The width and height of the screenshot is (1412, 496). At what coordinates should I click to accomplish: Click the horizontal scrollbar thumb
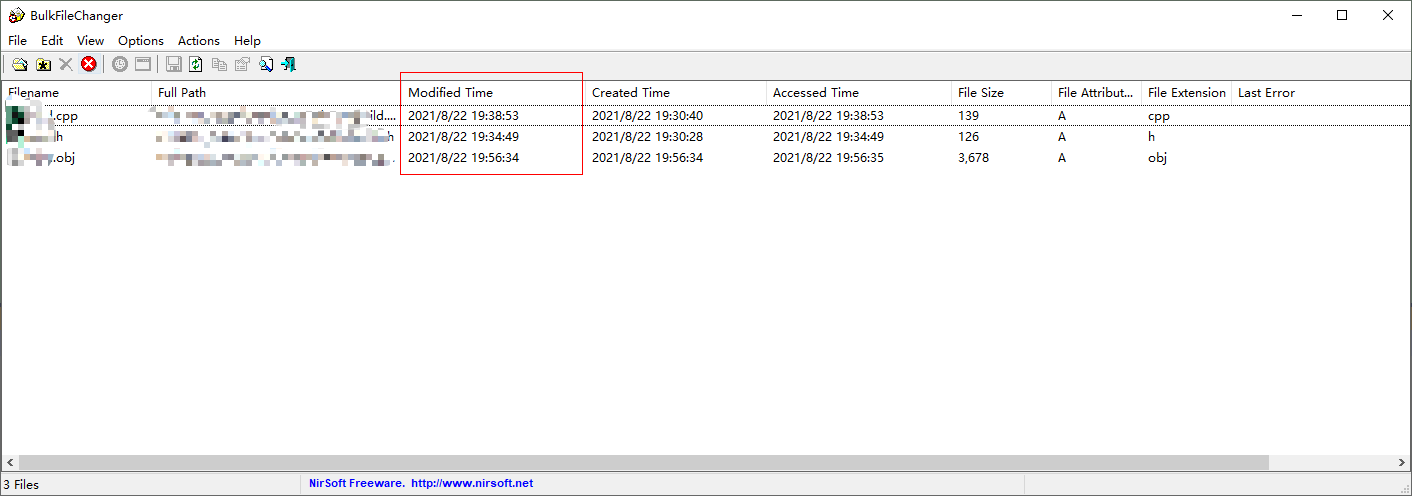[644, 463]
